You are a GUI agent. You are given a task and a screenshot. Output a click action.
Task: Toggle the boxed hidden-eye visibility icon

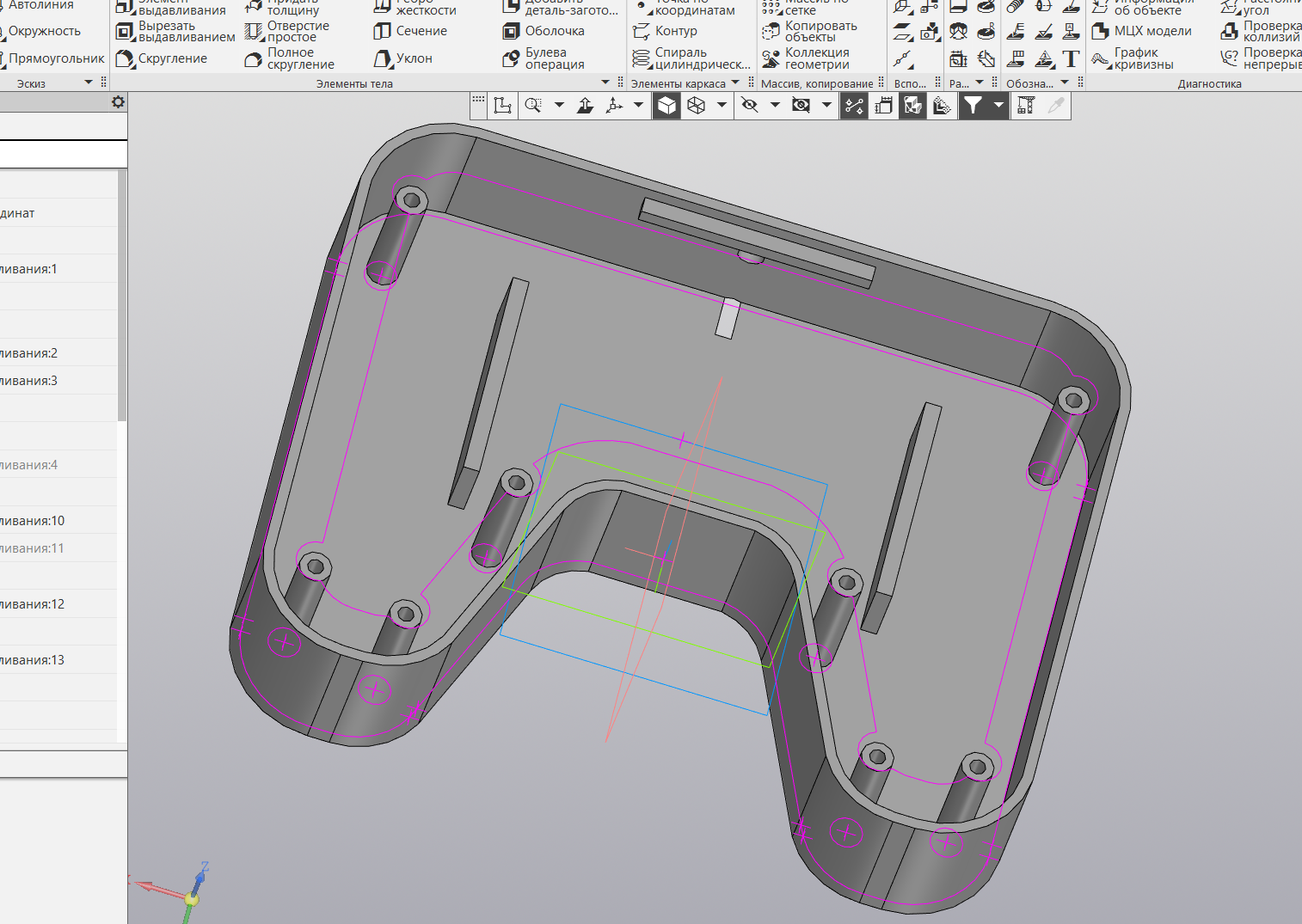(x=801, y=105)
